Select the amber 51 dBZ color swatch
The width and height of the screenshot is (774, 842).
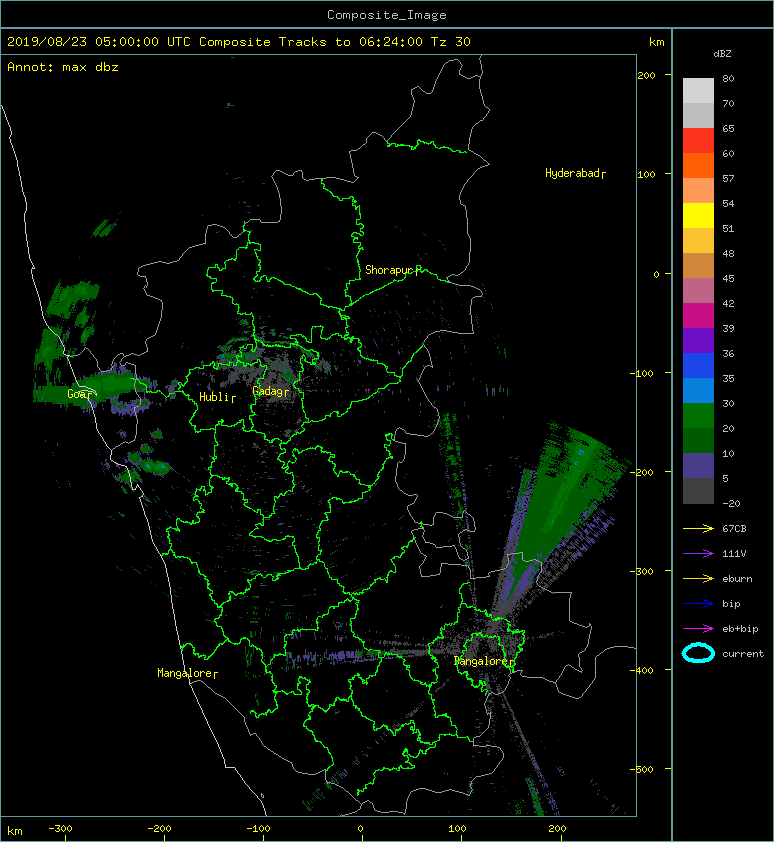click(698, 241)
